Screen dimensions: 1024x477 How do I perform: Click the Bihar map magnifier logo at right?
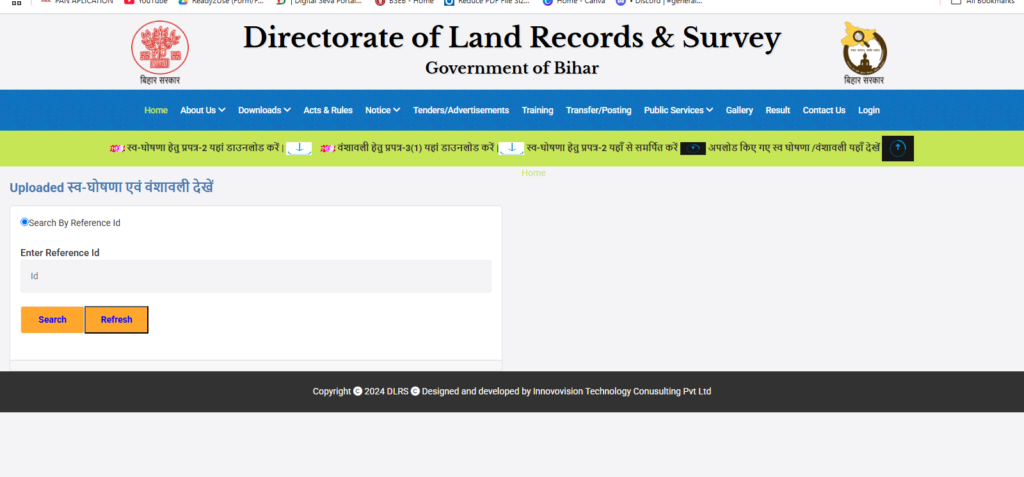(864, 47)
